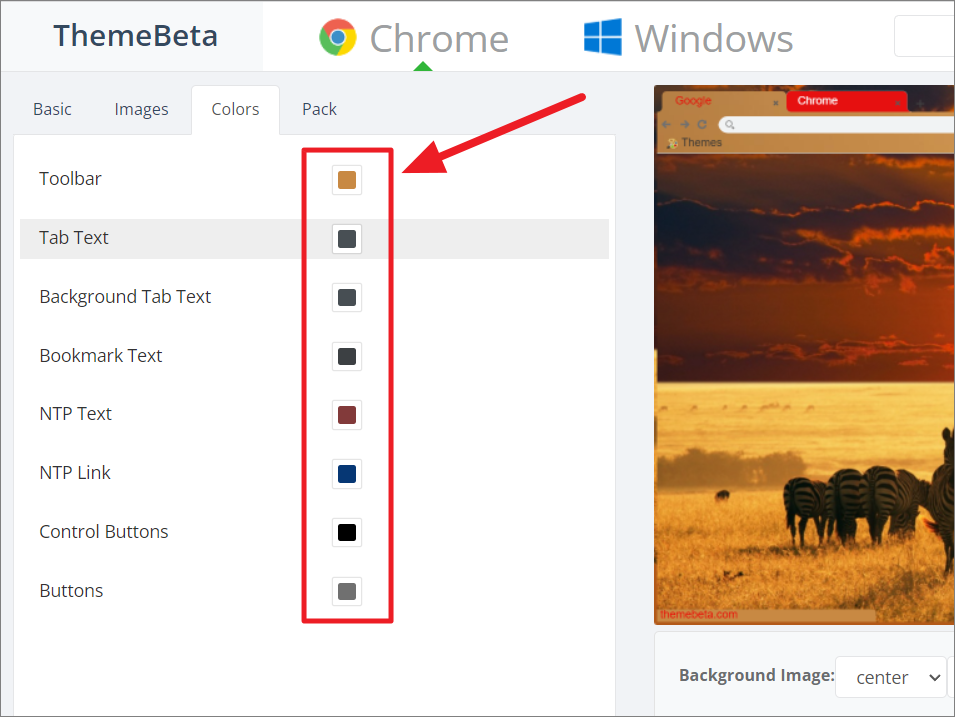Viewport: 955px width, 717px height.
Task: Switch to the Images tab
Action: pos(141,109)
